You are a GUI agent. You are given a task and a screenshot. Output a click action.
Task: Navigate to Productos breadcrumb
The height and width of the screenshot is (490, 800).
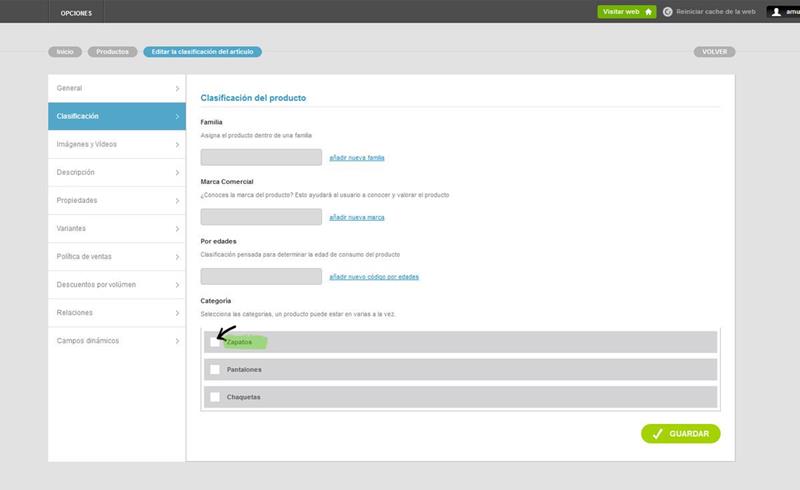pos(112,51)
